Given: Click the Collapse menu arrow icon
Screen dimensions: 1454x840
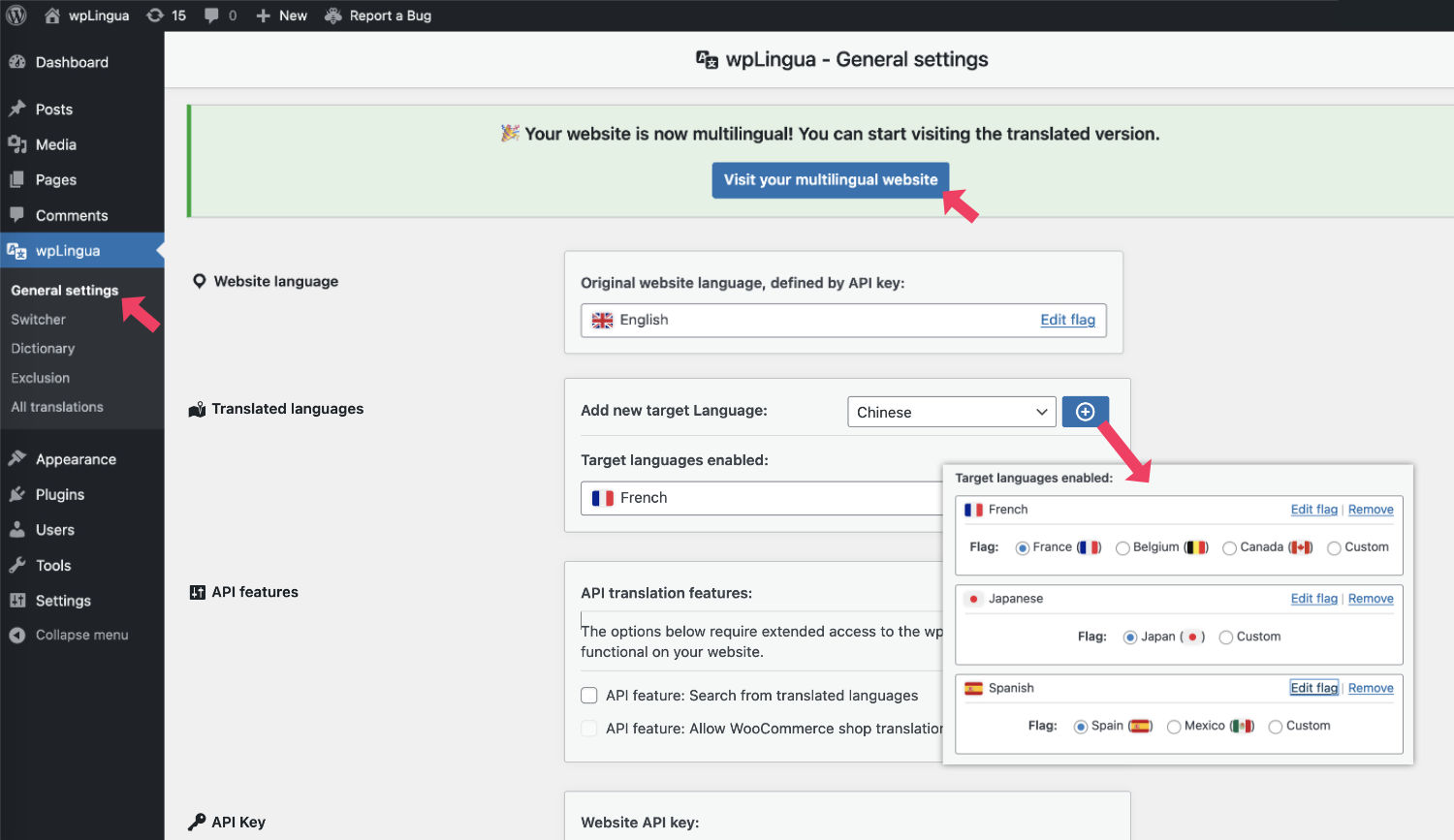Looking at the screenshot, I should [x=17, y=636].
